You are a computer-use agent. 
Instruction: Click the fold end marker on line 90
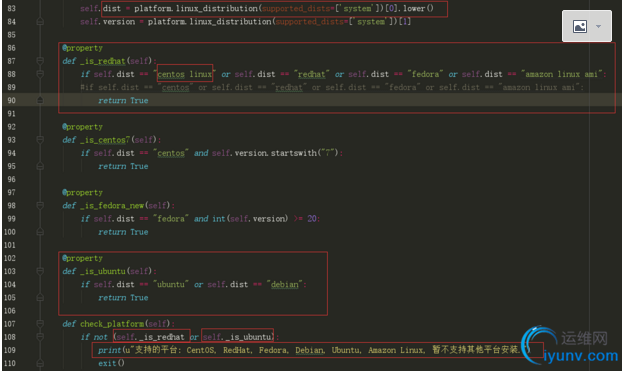coord(40,100)
